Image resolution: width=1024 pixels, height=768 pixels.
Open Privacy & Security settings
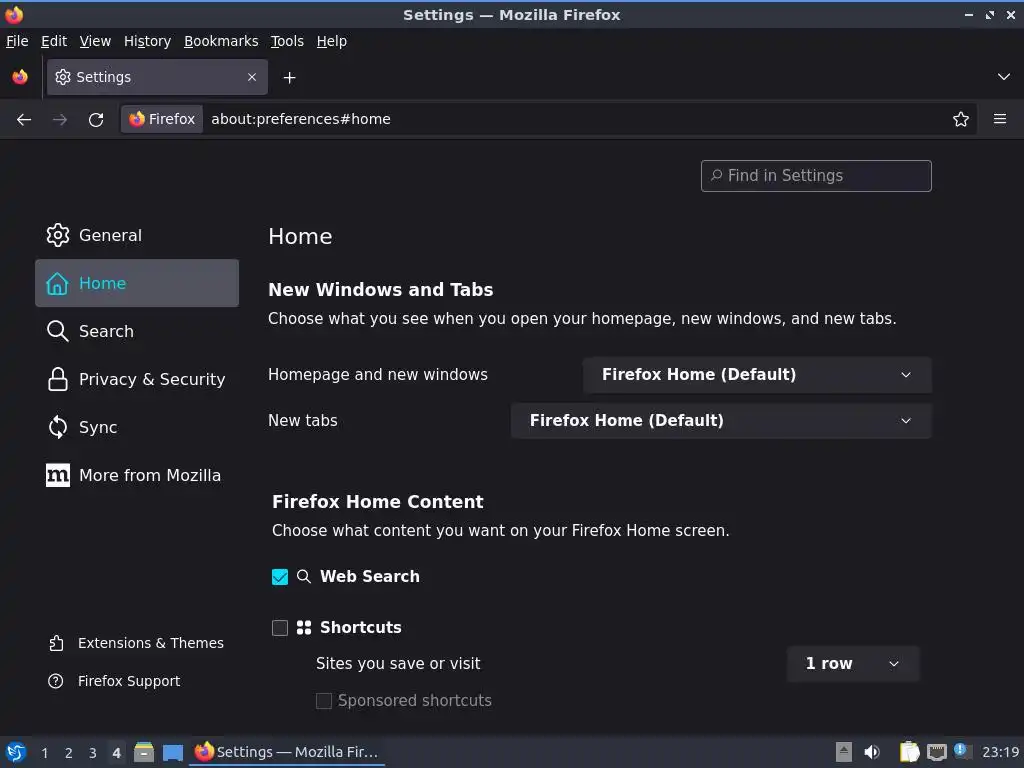click(x=136, y=379)
